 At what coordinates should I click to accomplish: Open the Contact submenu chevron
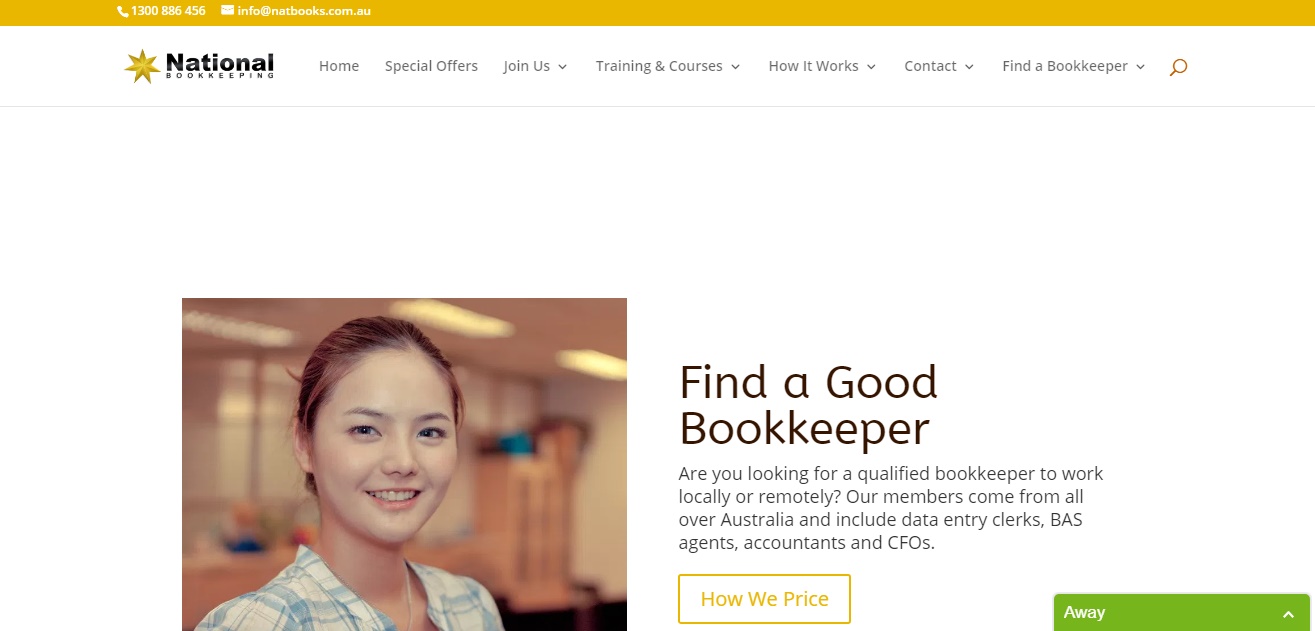click(x=969, y=67)
